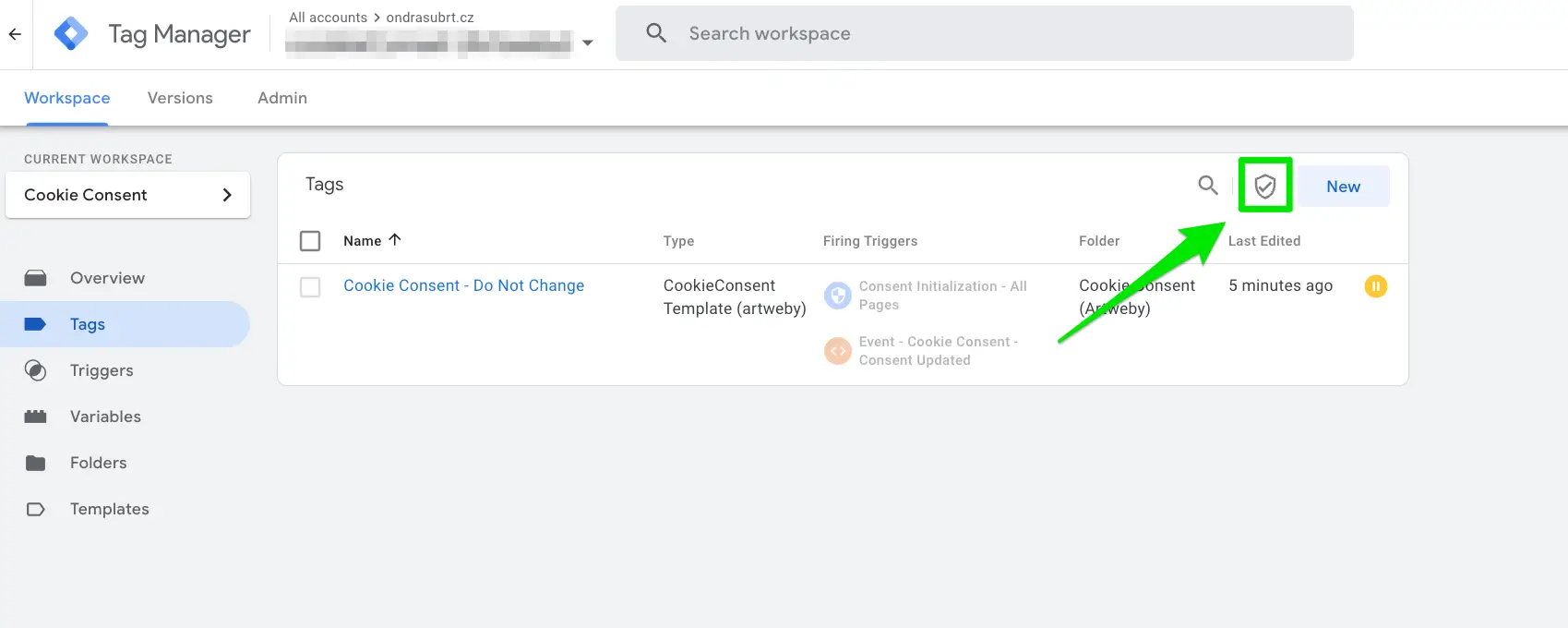The width and height of the screenshot is (1568, 628).
Task: Click the Tag Manager logo
Action: pos(71,34)
